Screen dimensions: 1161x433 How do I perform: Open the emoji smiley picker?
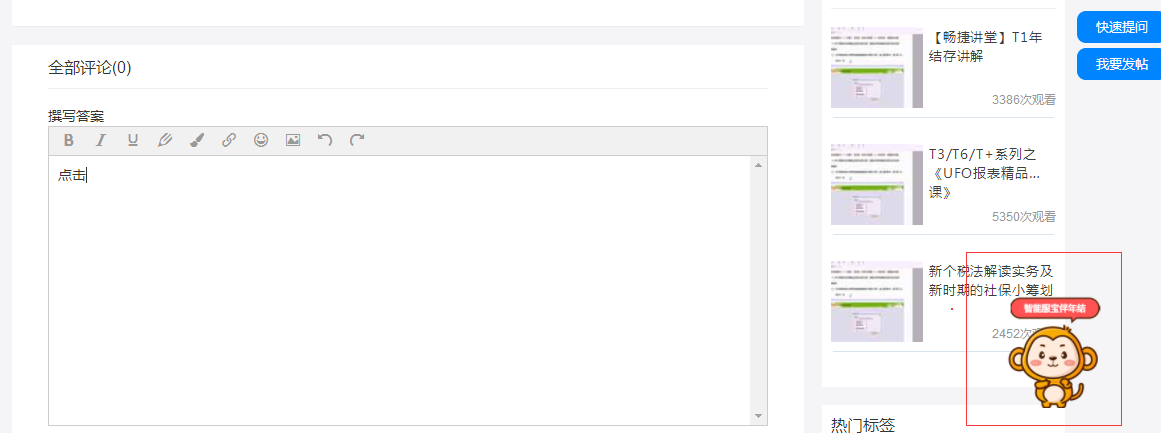pyautogui.click(x=261, y=140)
